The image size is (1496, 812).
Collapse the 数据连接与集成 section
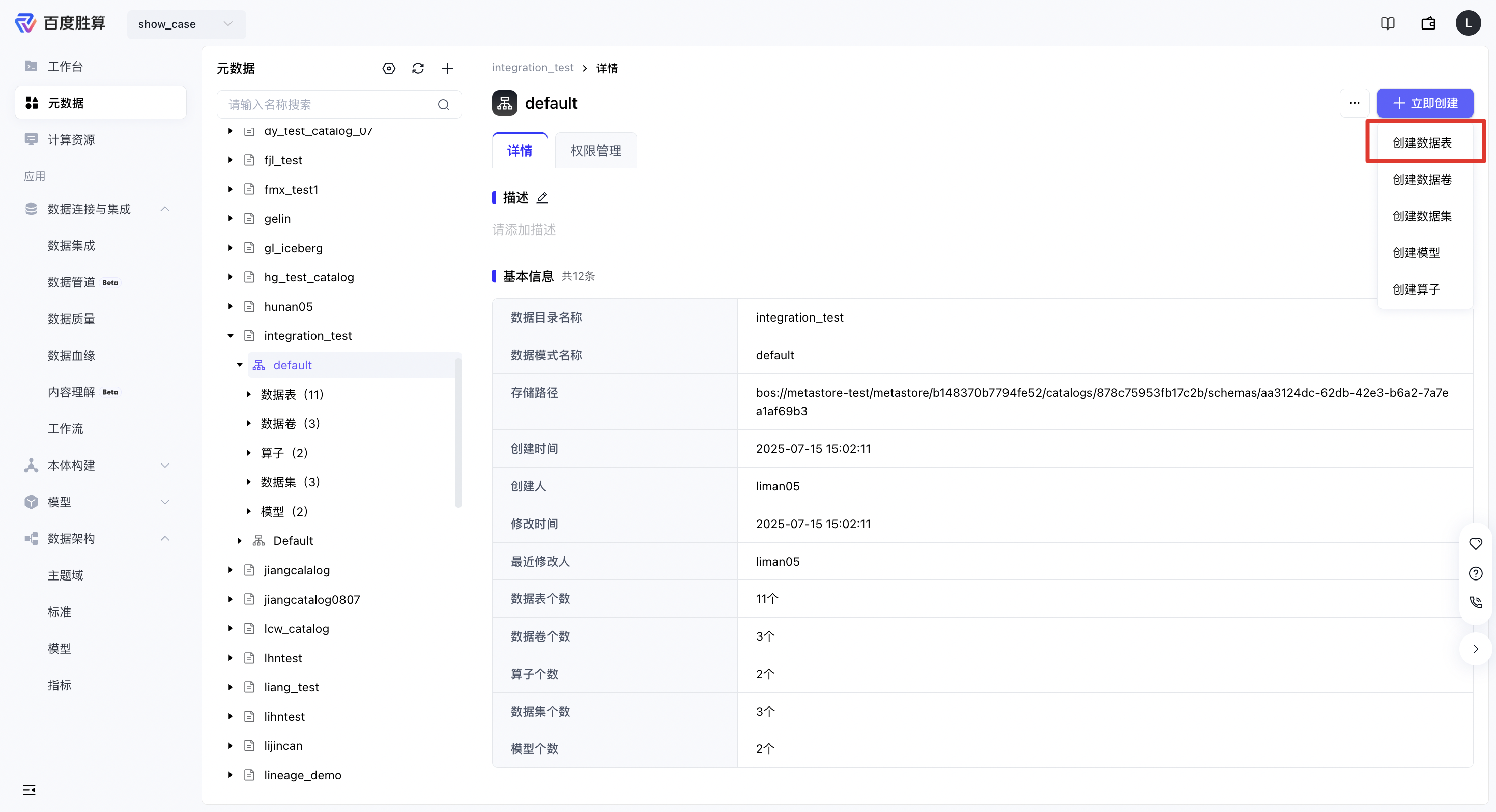[165, 209]
